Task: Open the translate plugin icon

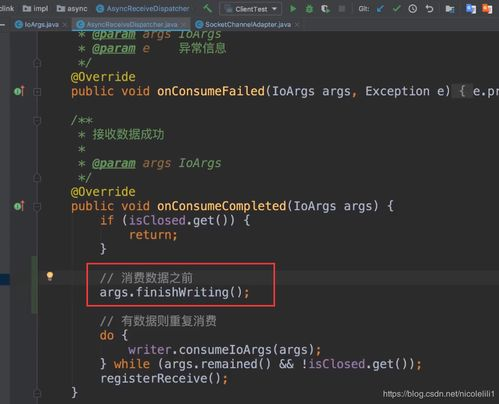Action: (471, 9)
